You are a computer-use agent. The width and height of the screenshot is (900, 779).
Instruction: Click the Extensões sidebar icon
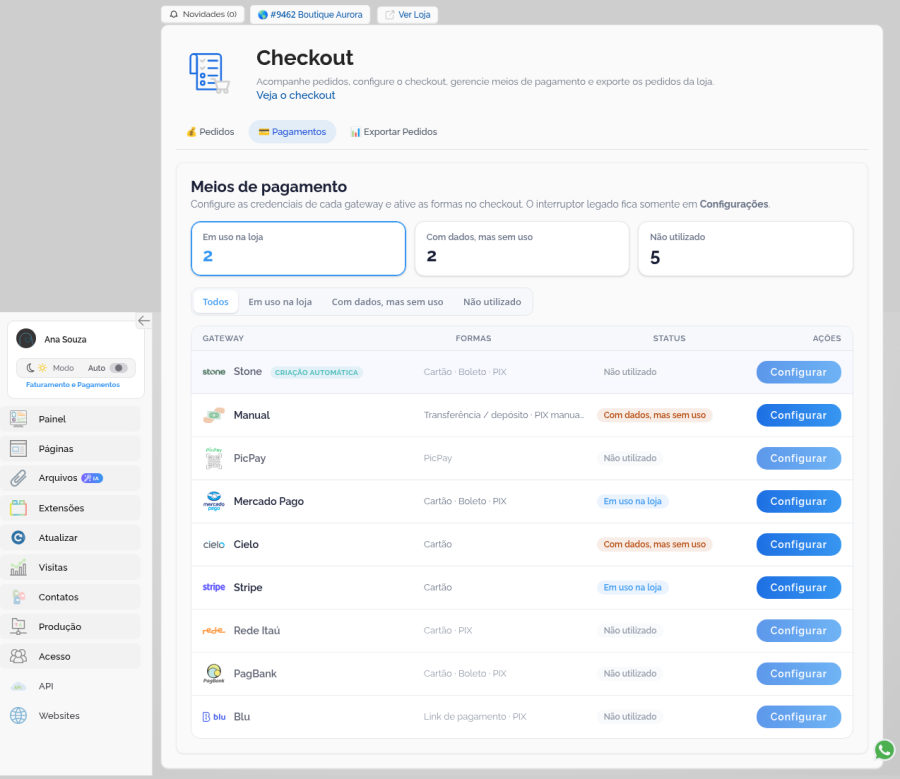point(18,508)
